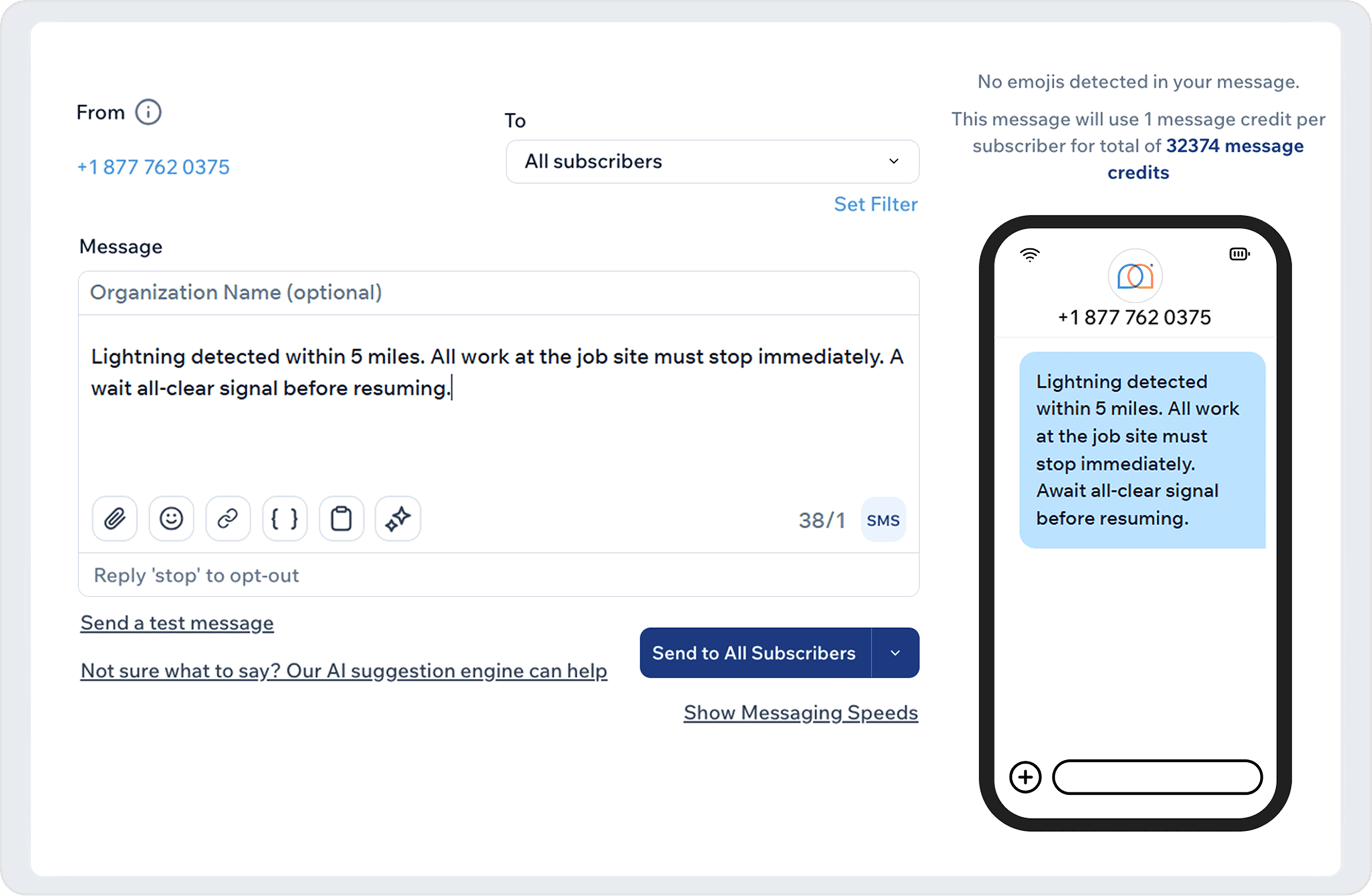The height and width of the screenshot is (896, 1372).
Task: Click the sender logo avatar in preview
Action: click(x=1135, y=276)
